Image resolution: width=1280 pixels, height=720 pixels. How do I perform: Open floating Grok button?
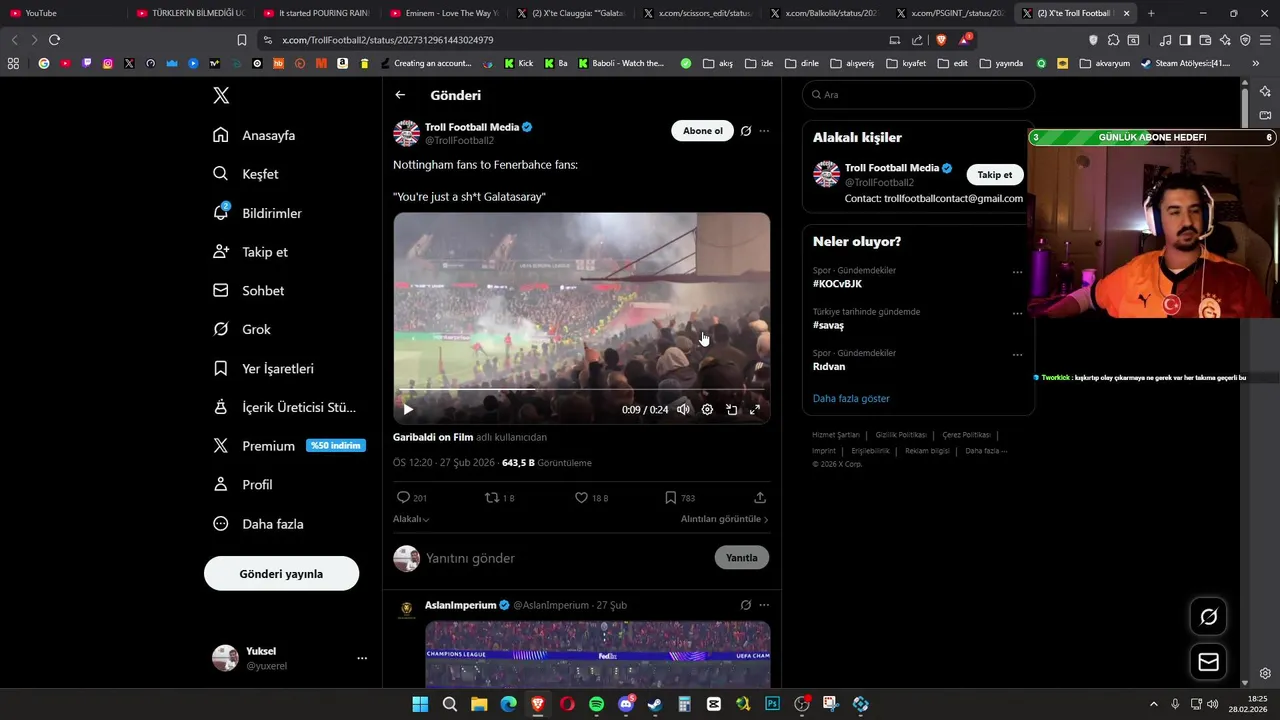(1209, 617)
